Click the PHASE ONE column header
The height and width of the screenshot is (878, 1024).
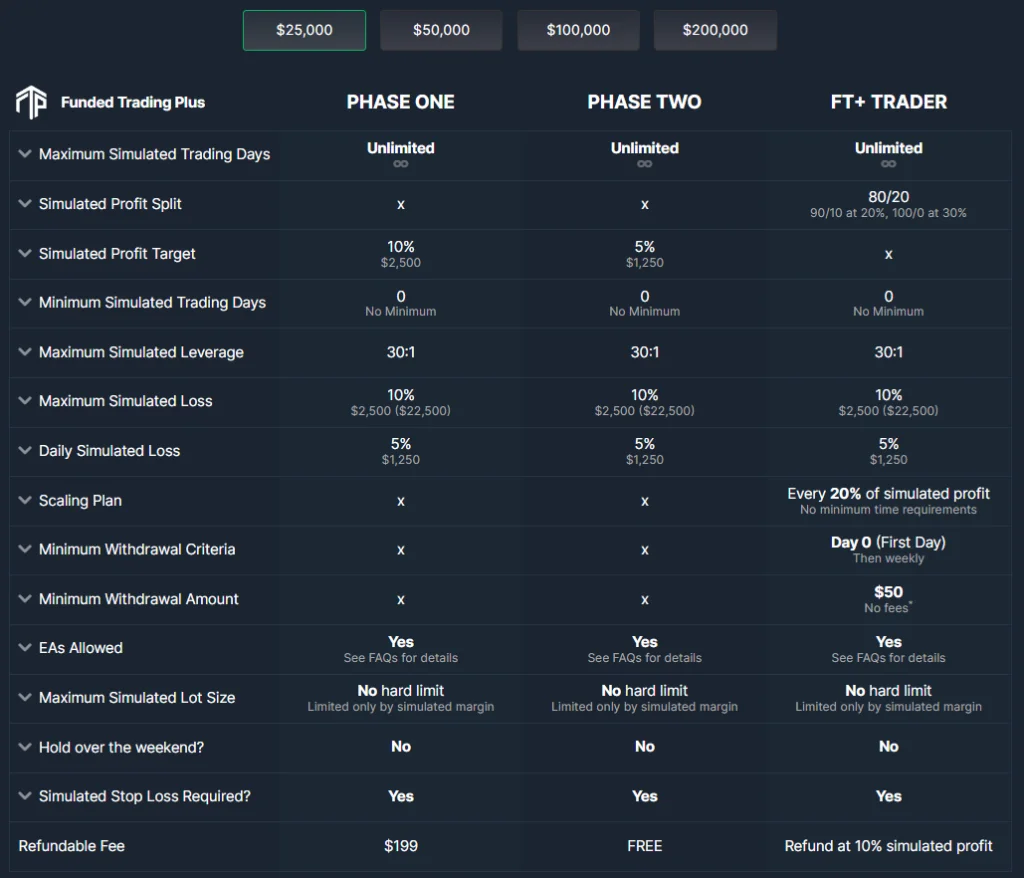click(x=400, y=102)
